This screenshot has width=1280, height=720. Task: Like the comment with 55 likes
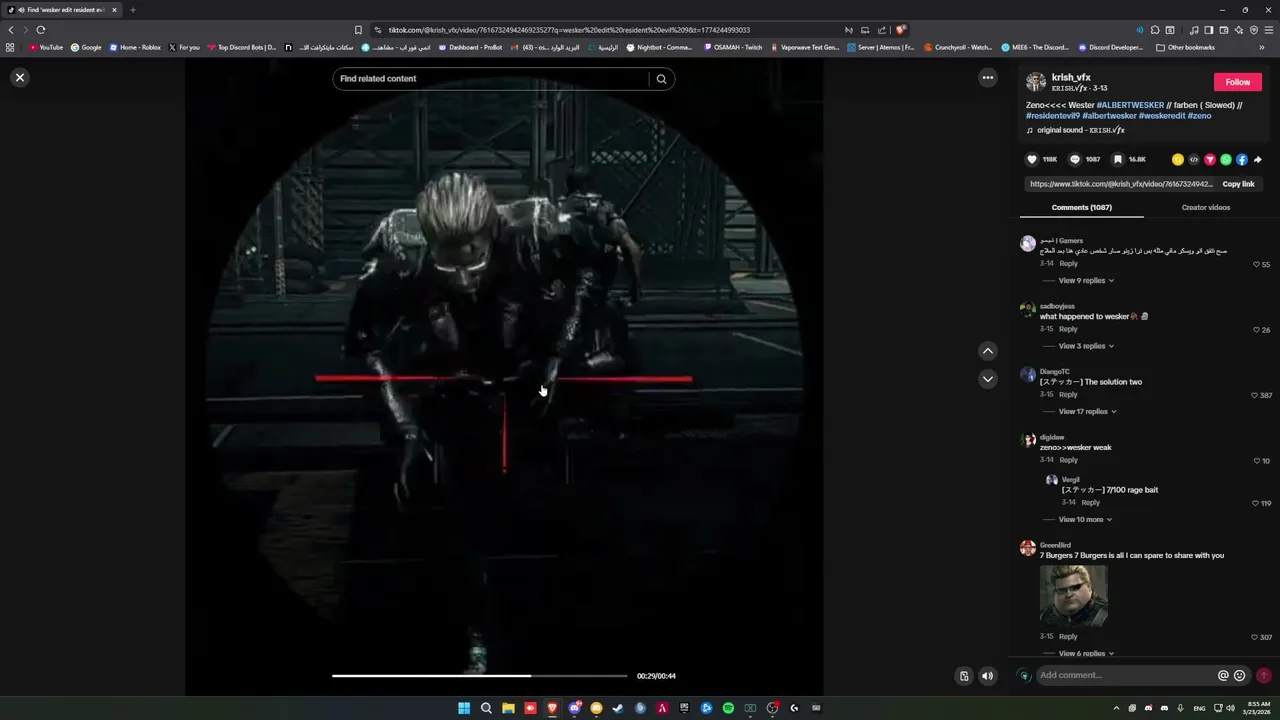[x=1256, y=265]
